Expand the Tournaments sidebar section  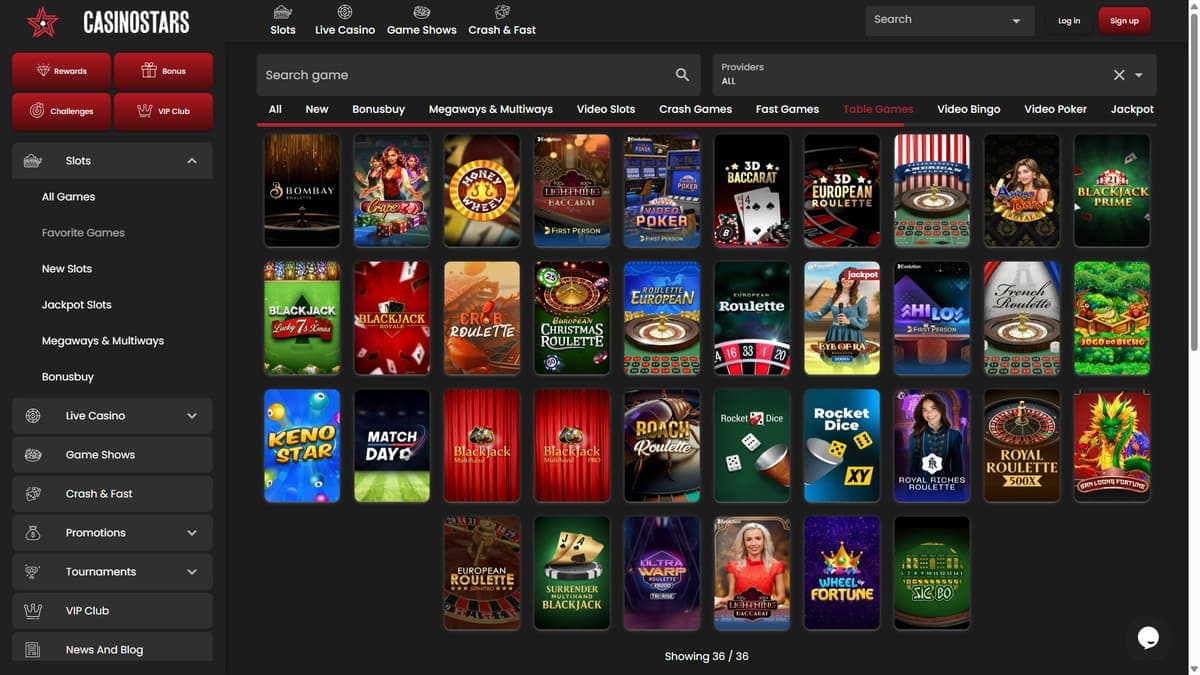tap(192, 572)
